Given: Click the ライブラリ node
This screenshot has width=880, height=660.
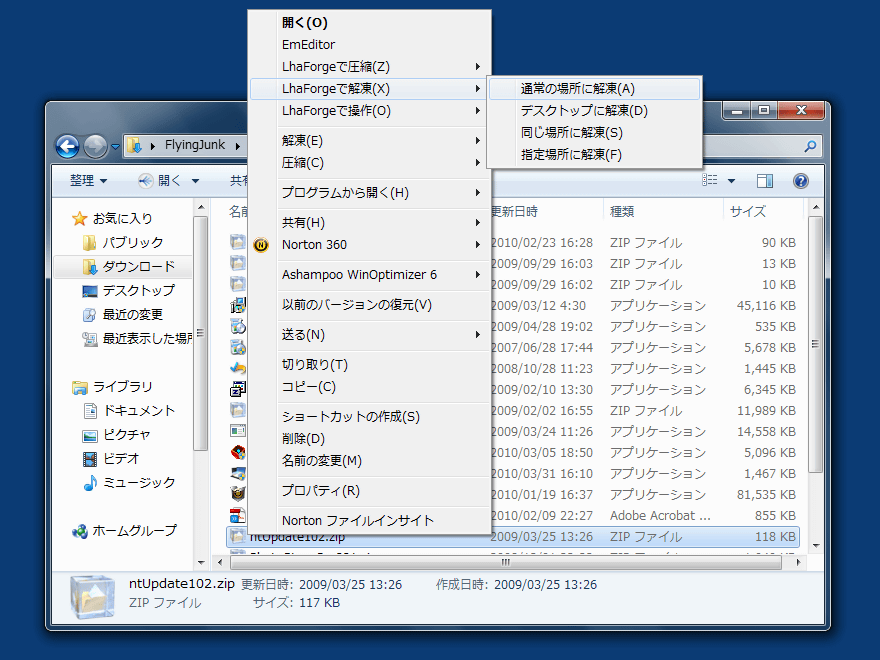Looking at the screenshot, I should click(x=112, y=387).
